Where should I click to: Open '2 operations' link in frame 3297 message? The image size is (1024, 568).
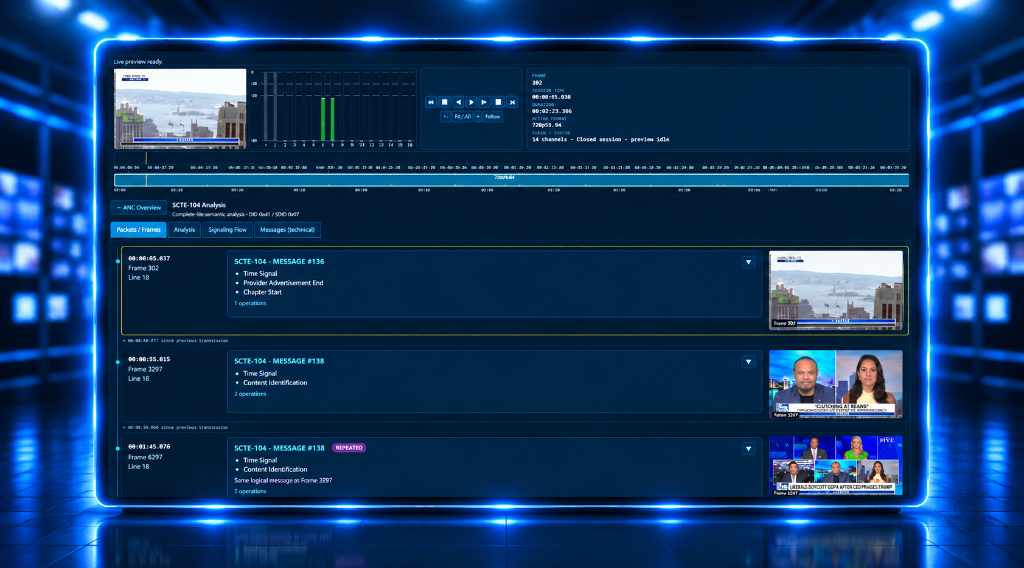250,394
